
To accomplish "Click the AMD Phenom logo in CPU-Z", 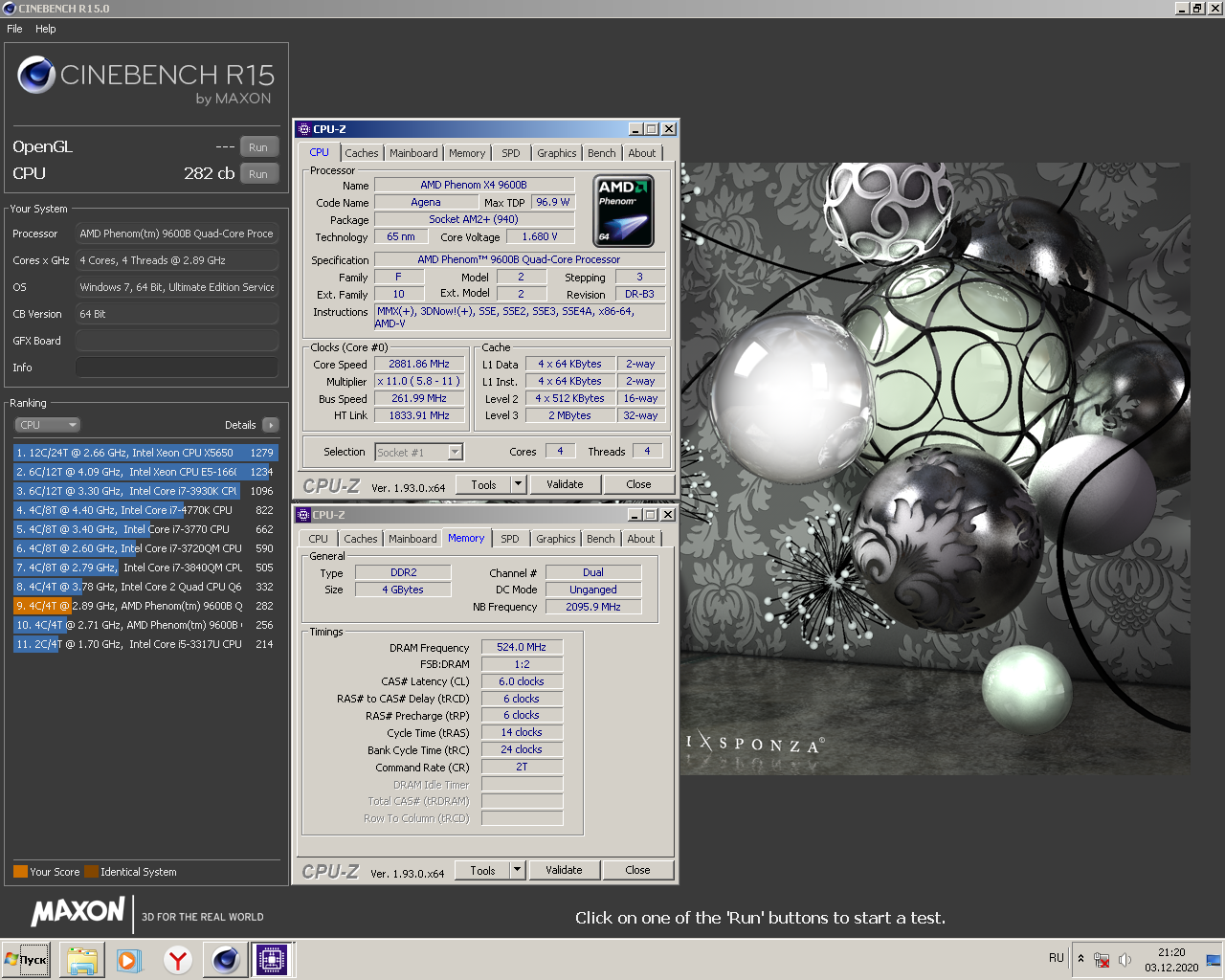I will tap(623, 211).
